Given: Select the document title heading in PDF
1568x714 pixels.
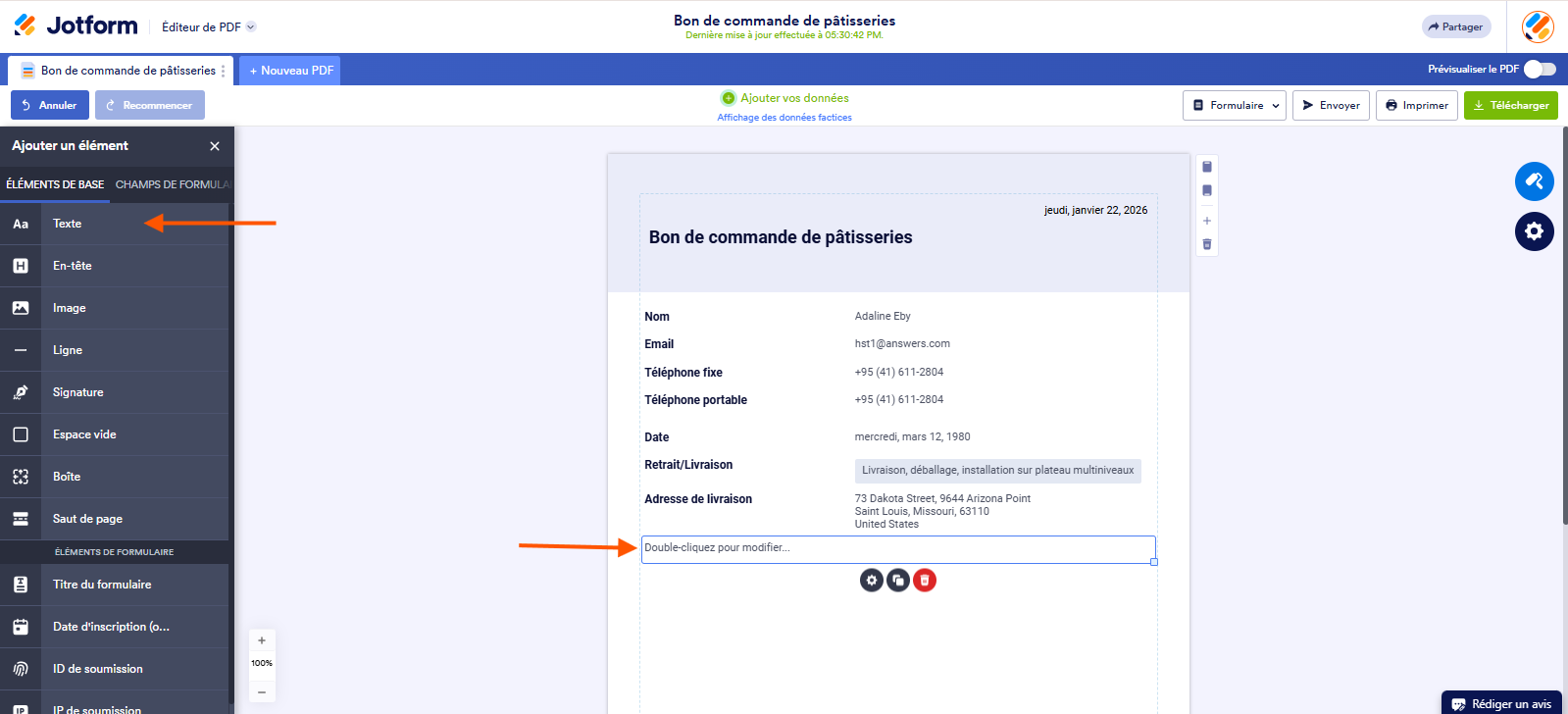Looking at the screenshot, I should [781, 237].
